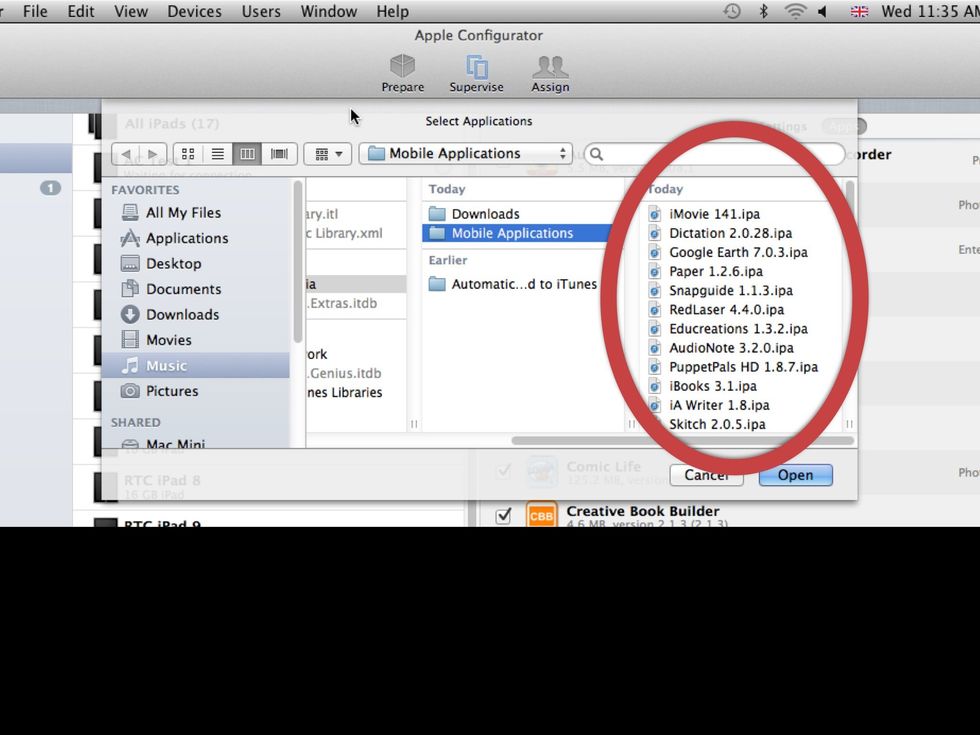Switch the dialog to Cover Flow view

279,153
